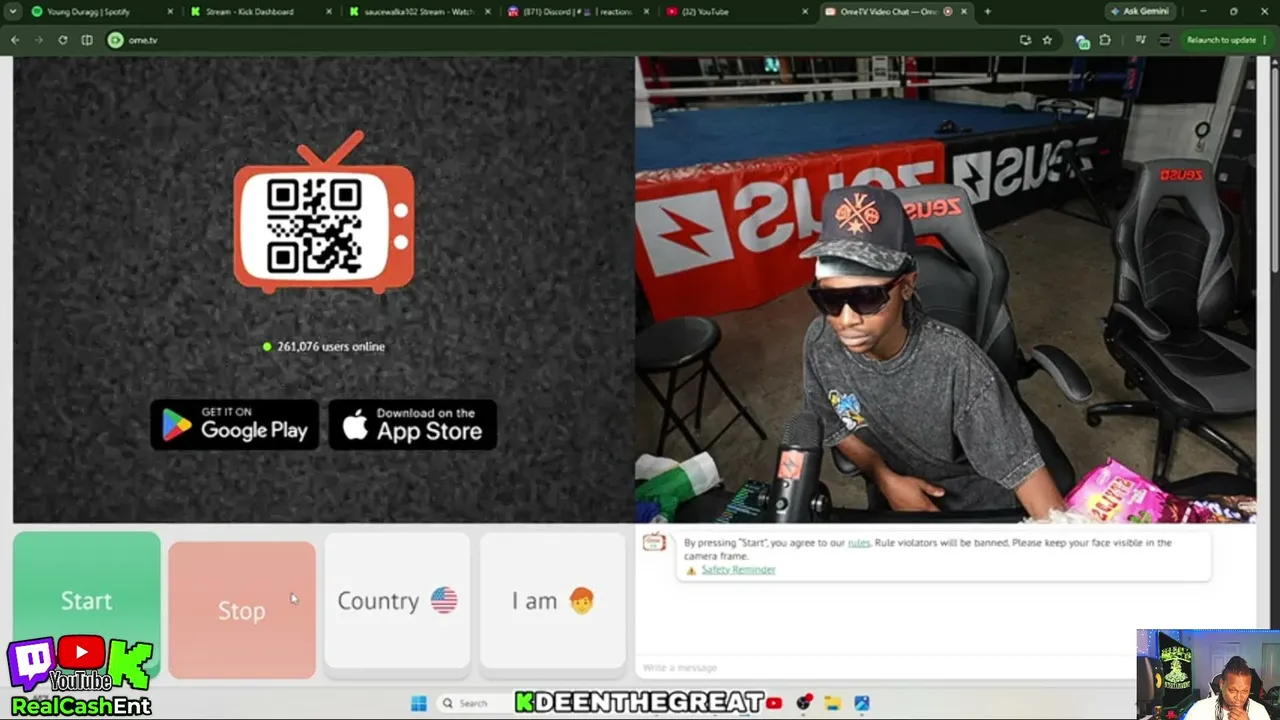1280x720 pixels.
Task: Bookmark this page with the star icon
Action: pos(1047,40)
